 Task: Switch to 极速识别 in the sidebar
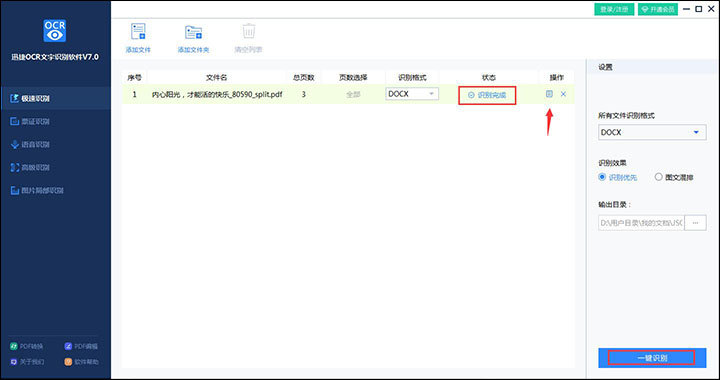point(56,98)
